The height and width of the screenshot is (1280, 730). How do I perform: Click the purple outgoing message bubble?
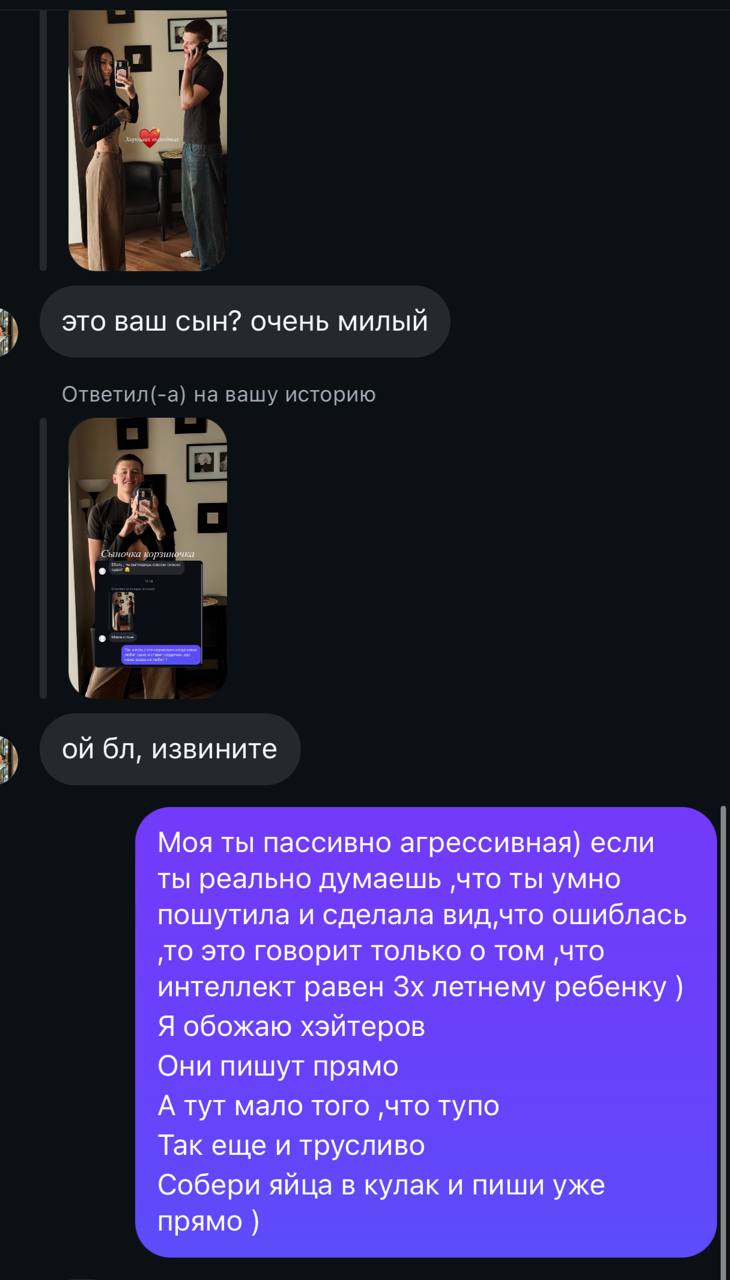(426, 1032)
